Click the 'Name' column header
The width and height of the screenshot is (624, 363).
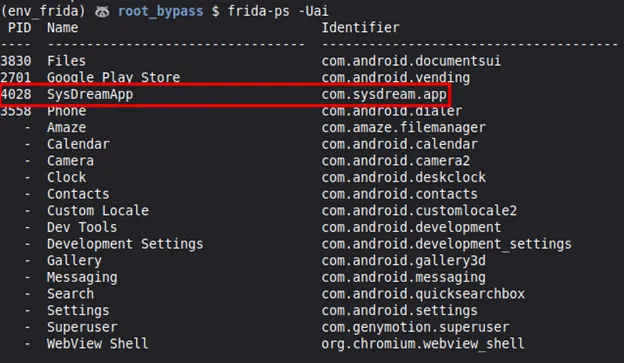pos(62,28)
